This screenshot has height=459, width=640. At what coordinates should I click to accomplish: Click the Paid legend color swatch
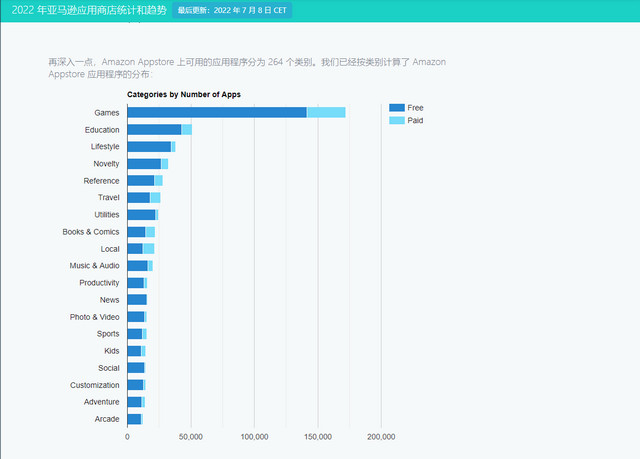(397, 120)
